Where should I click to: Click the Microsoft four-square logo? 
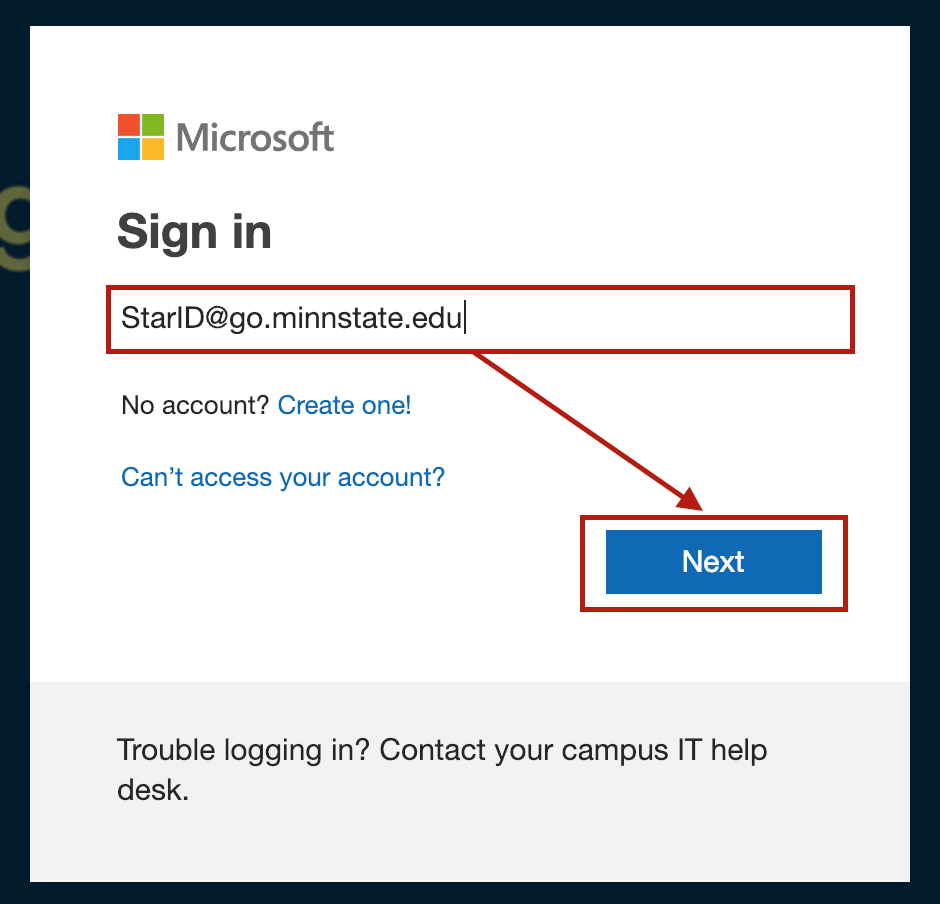pos(141,137)
